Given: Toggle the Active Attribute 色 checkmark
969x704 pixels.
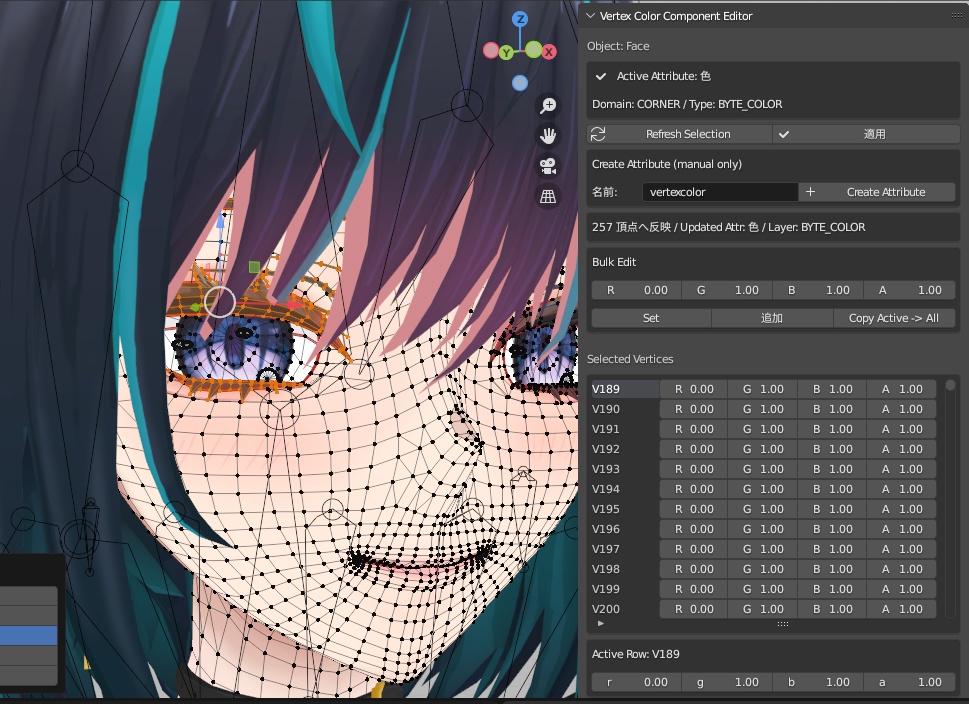Looking at the screenshot, I should pyautogui.click(x=600, y=75).
